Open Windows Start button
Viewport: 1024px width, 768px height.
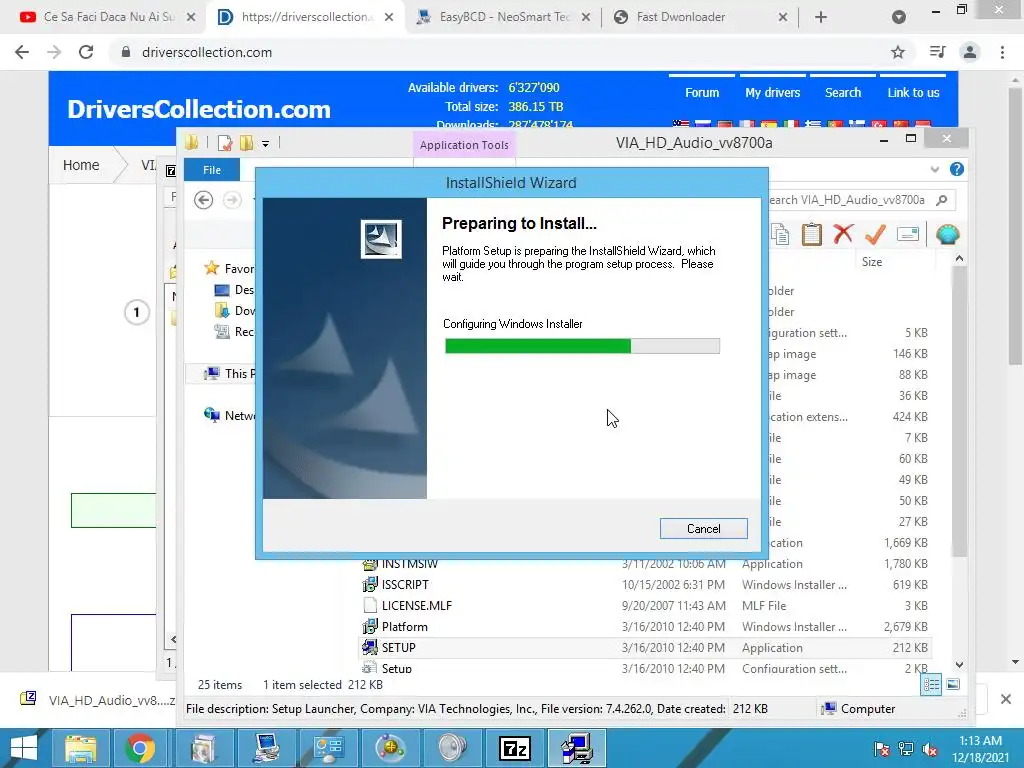(24, 748)
